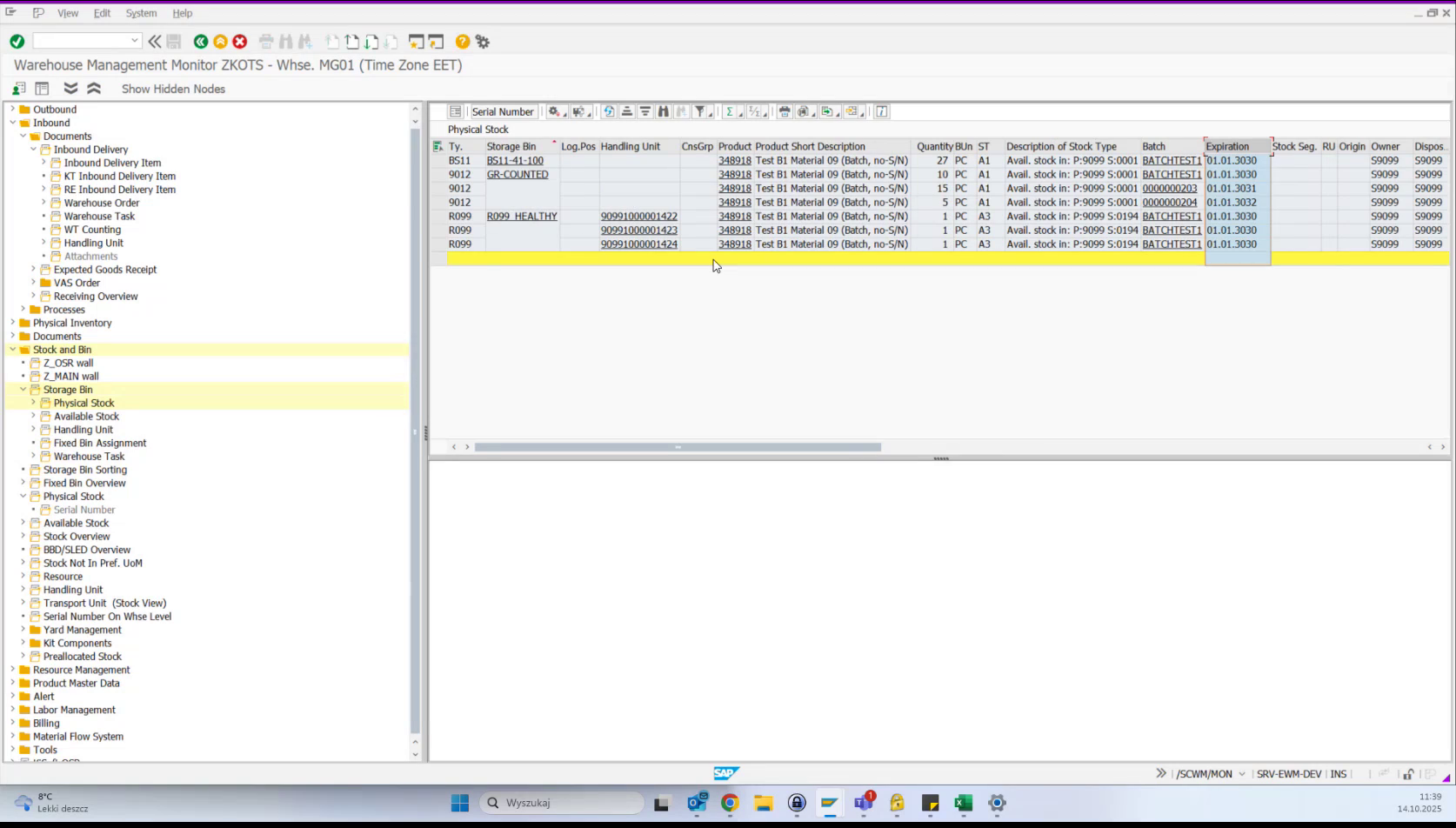This screenshot has height=828, width=1456.
Task: Cancel the transaction with the red X icon
Action: [239, 42]
